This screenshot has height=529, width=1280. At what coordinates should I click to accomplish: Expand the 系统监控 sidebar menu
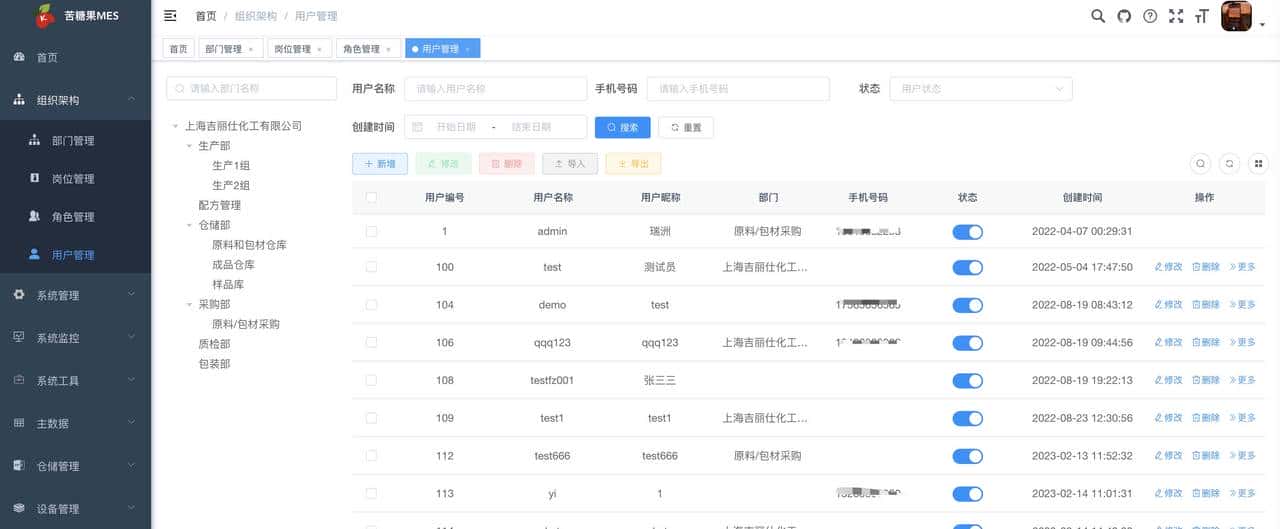(75, 338)
